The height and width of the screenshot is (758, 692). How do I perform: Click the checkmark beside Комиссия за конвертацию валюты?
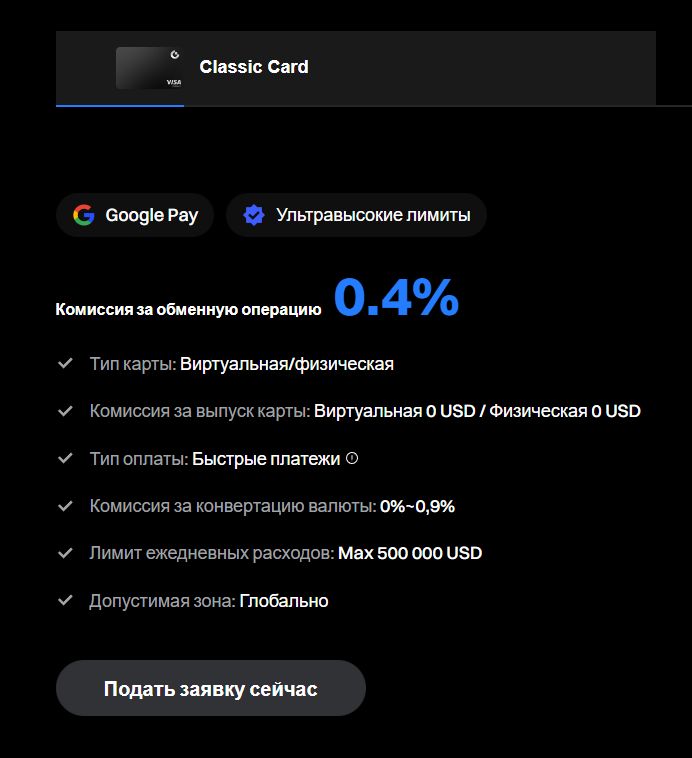click(x=66, y=506)
